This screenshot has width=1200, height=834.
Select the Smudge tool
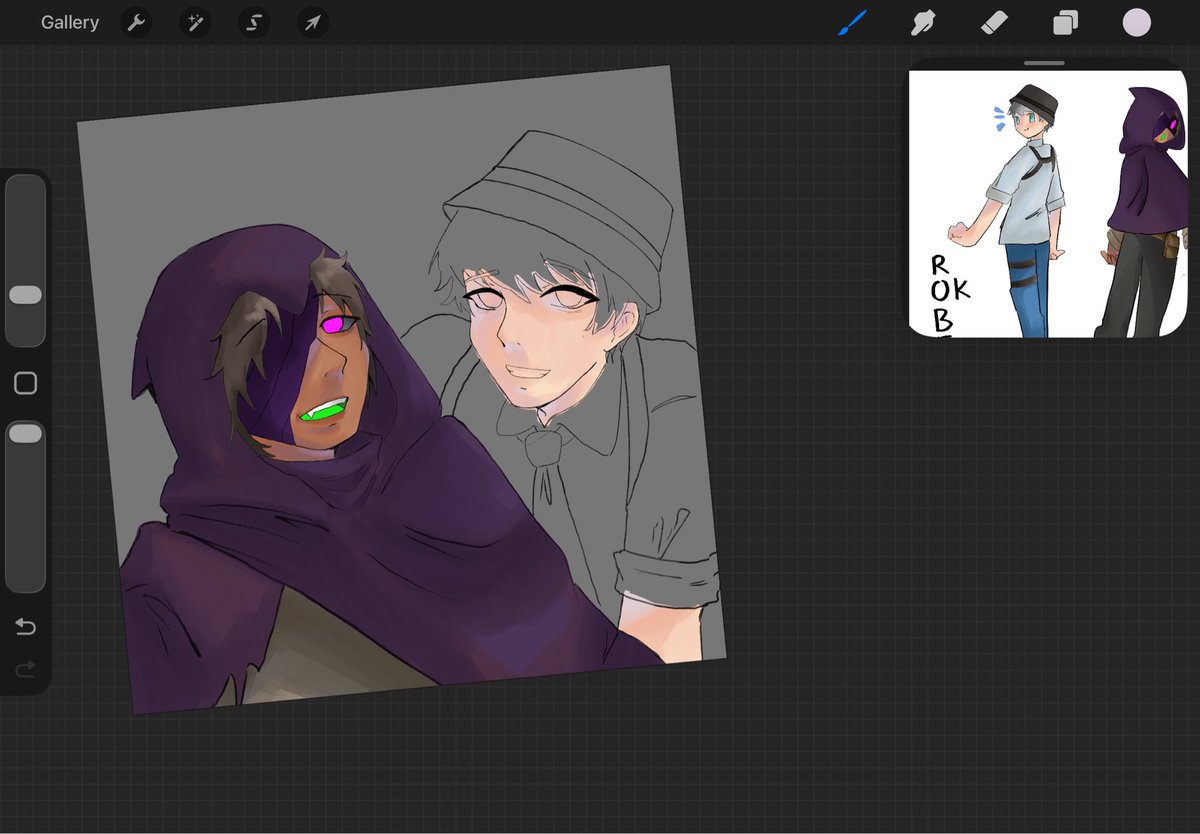click(922, 22)
